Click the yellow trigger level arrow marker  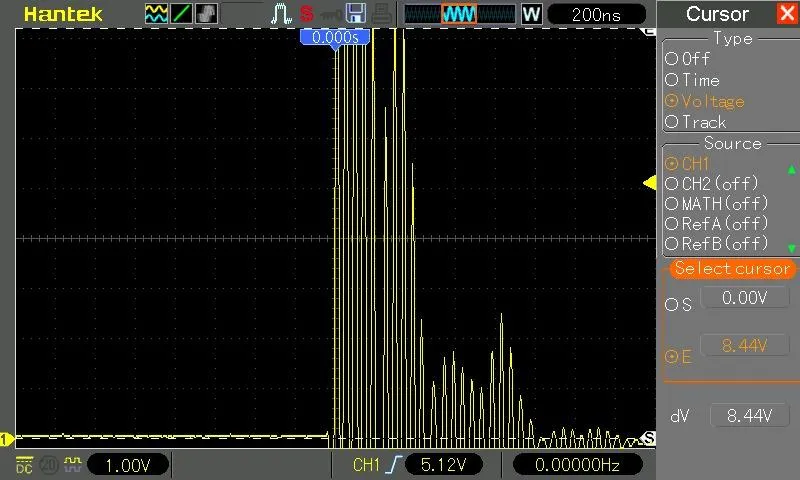coord(649,183)
